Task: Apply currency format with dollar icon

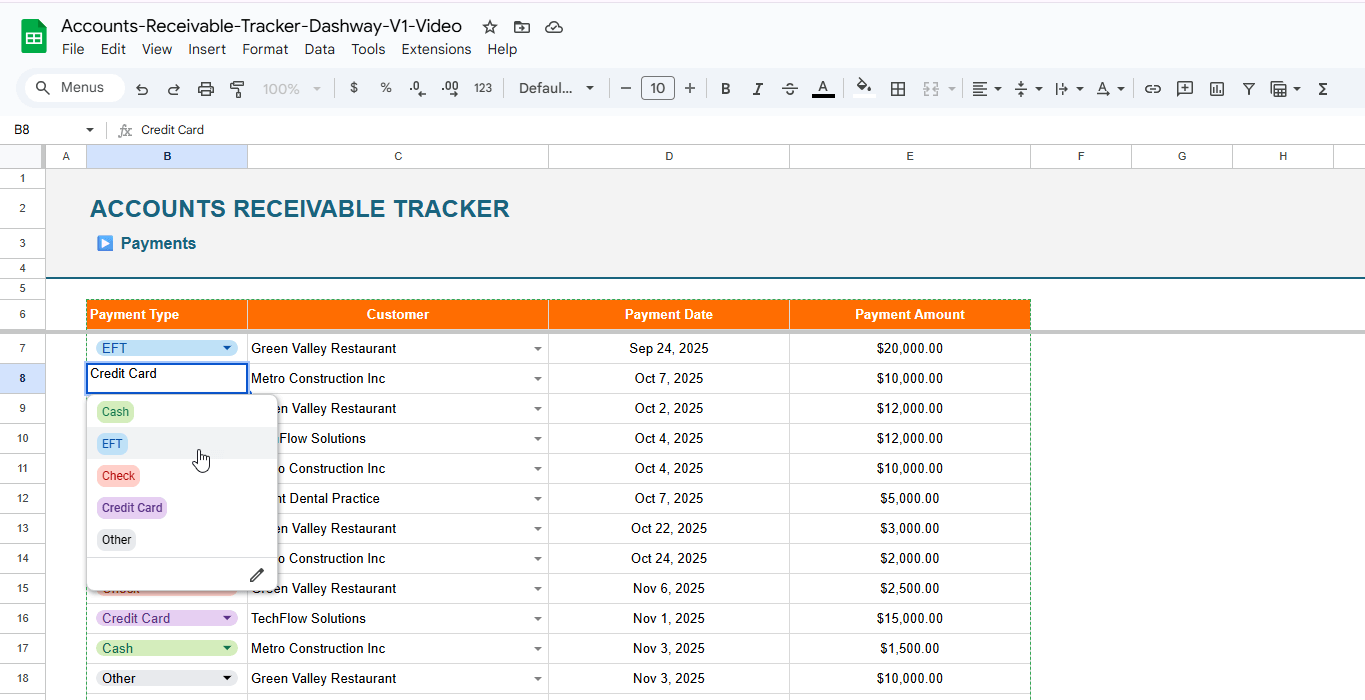Action: tap(354, 88)
